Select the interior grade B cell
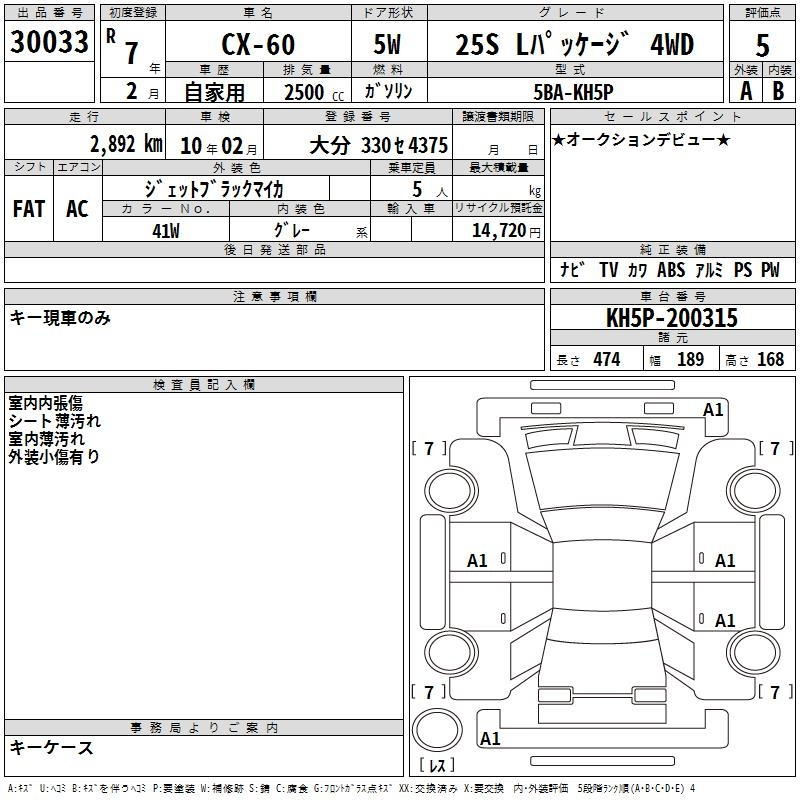Image resolution: width=800 pixels, height=800 pixels. tap(778, 90)
